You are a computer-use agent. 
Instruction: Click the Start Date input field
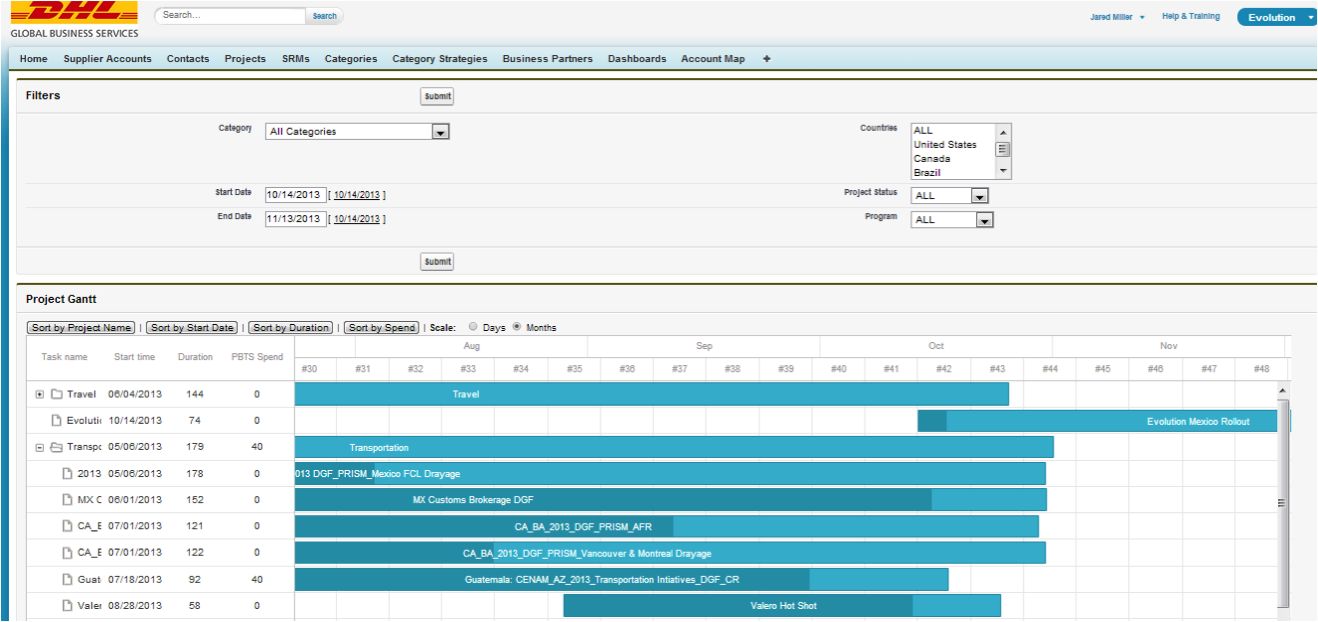coord(295,195)
